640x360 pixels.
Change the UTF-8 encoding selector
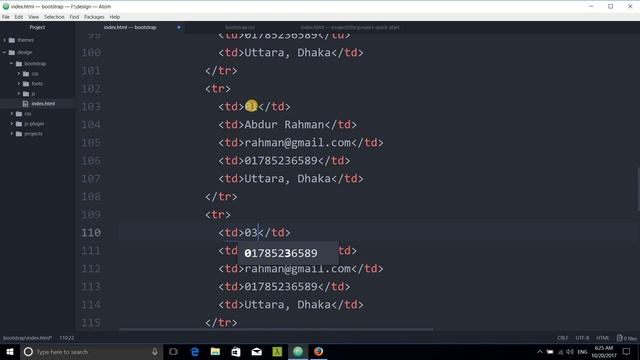(x=582, y=338)
